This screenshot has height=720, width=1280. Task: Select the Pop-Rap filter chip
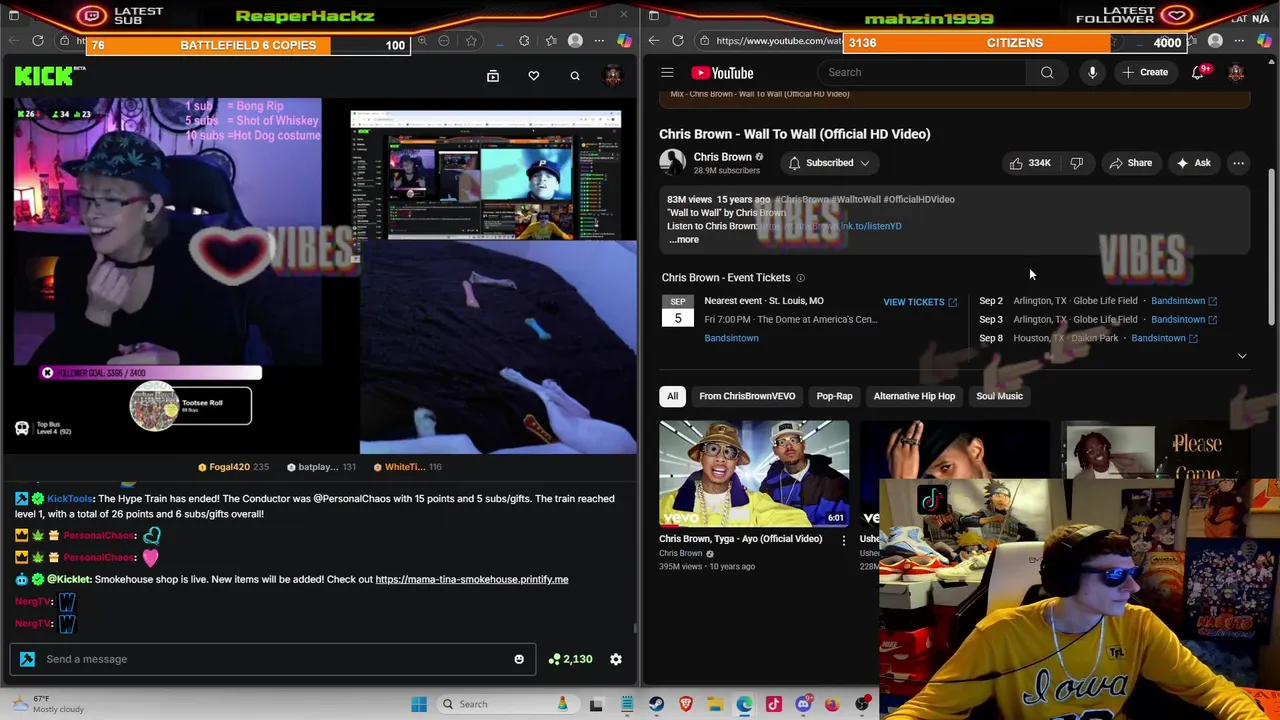(x=834, y=396)
